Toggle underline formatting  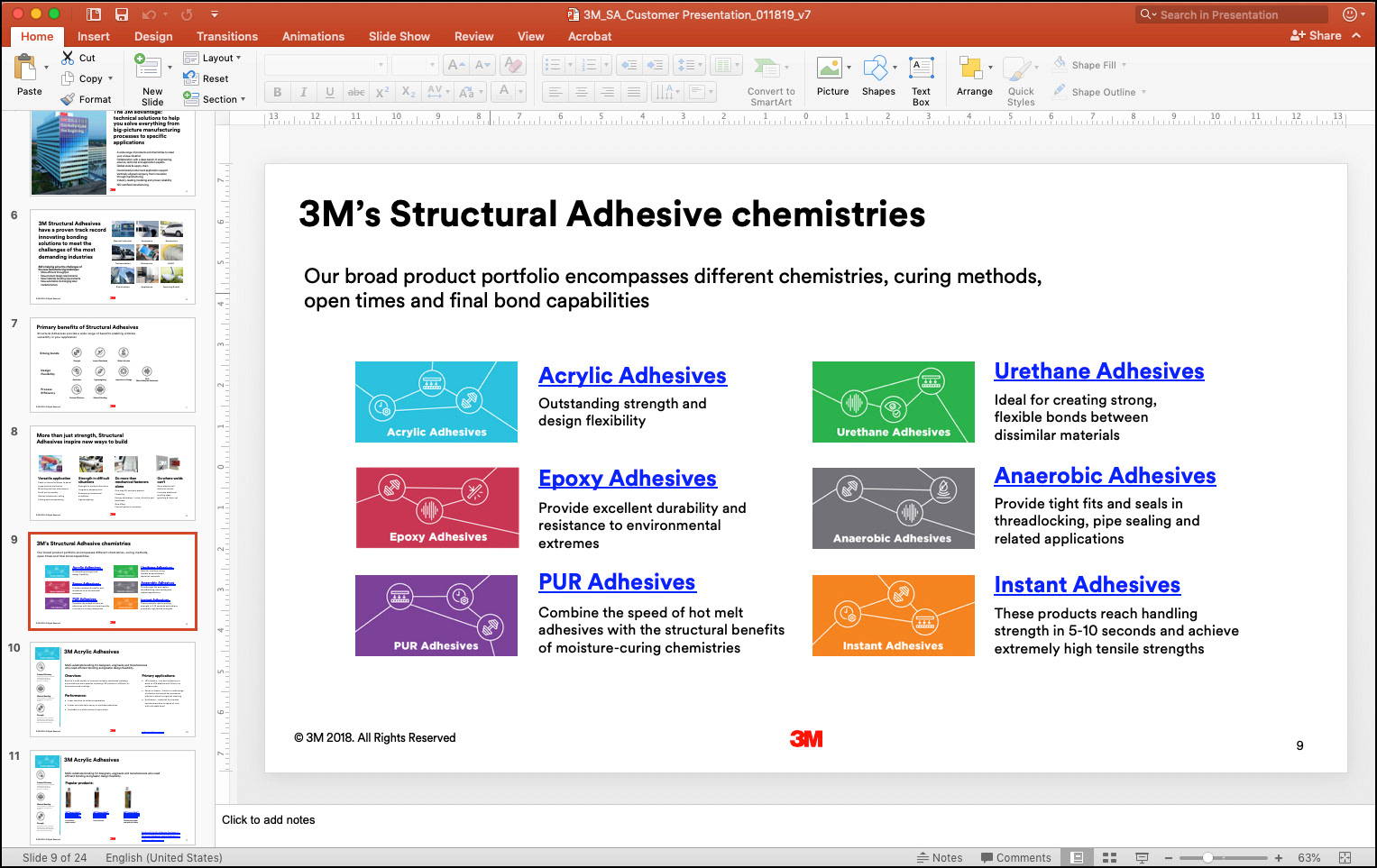(x=330, y=92)
